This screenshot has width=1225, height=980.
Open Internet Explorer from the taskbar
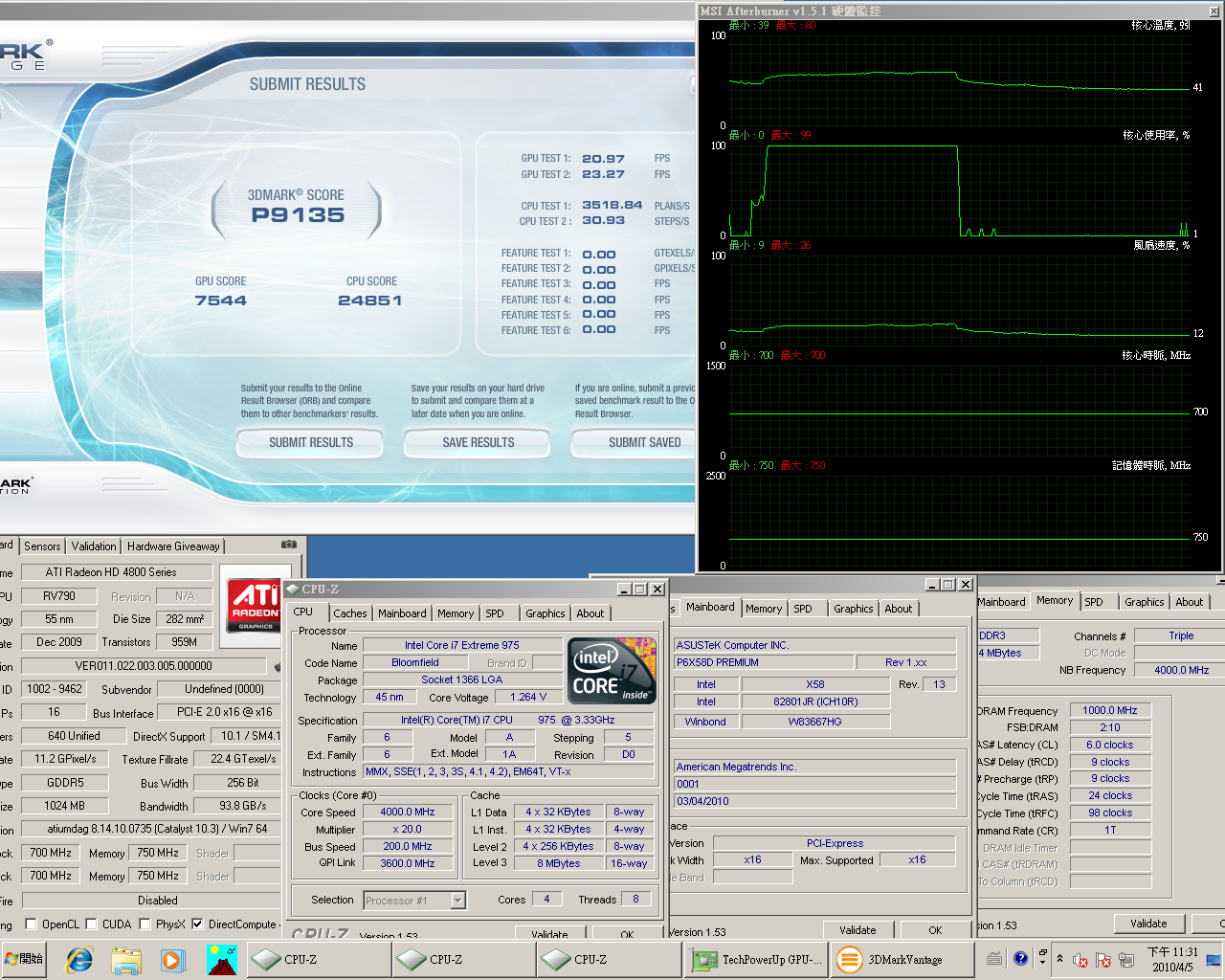(79, 959)
